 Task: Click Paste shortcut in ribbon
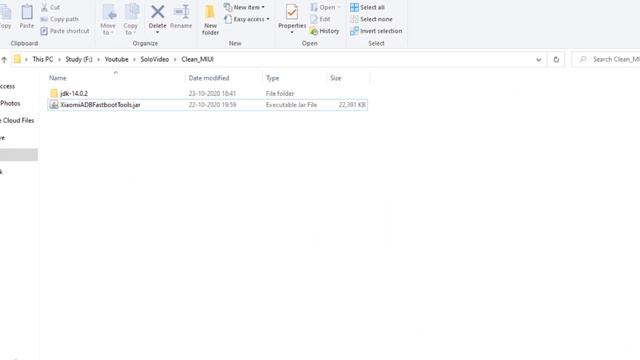65,31
